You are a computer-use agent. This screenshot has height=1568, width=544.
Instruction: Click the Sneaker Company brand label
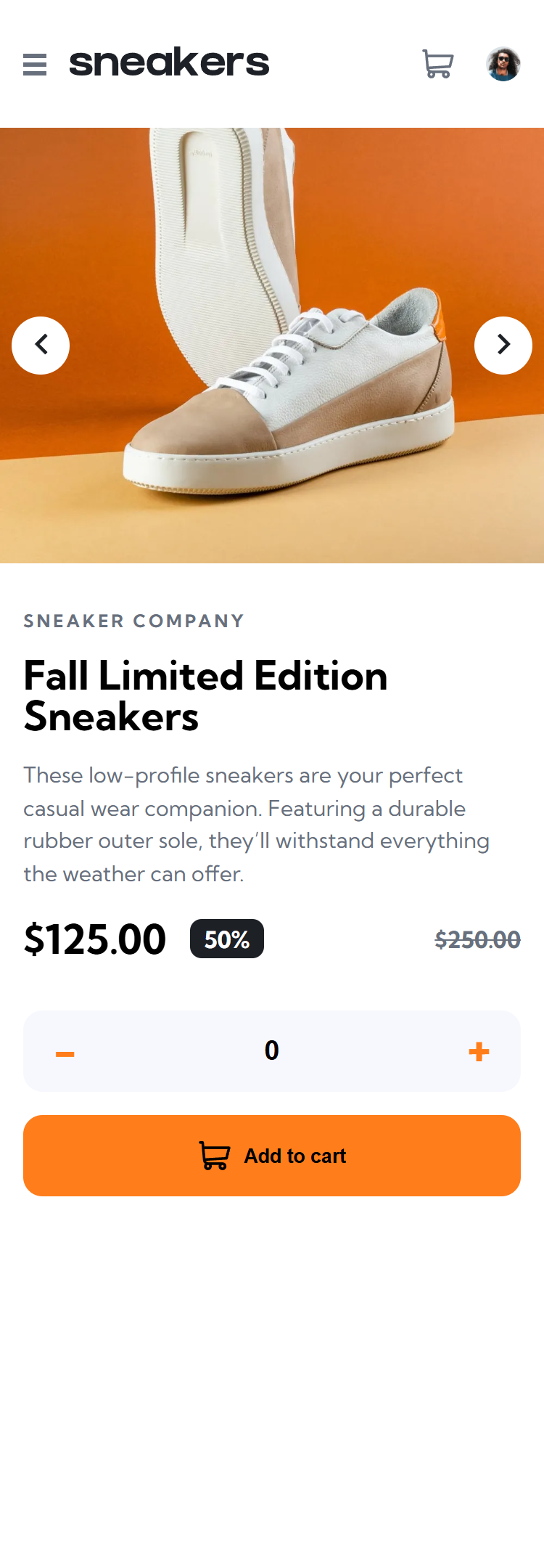point(133,621)
